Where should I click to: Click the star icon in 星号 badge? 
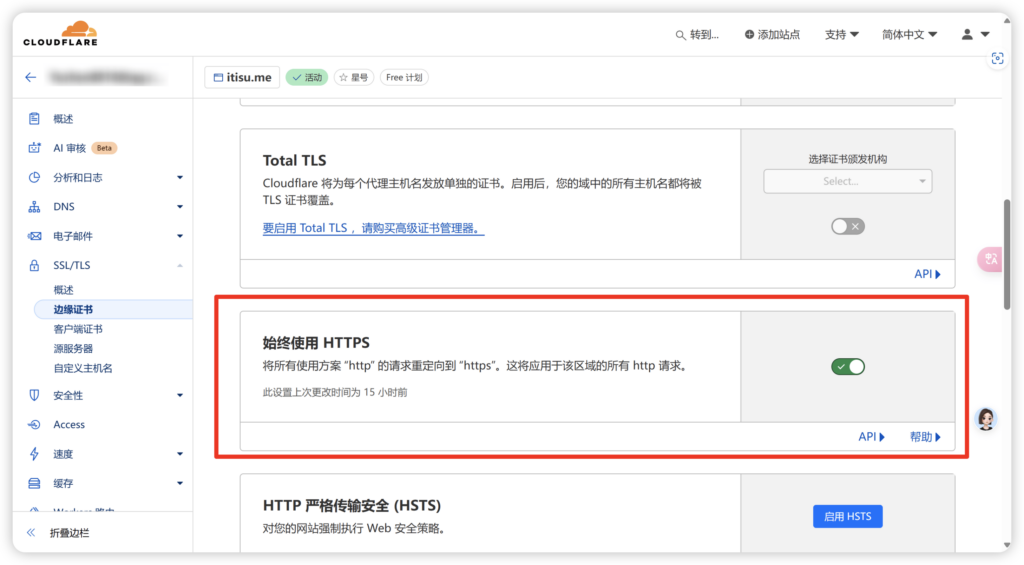(x=344, y=77)
